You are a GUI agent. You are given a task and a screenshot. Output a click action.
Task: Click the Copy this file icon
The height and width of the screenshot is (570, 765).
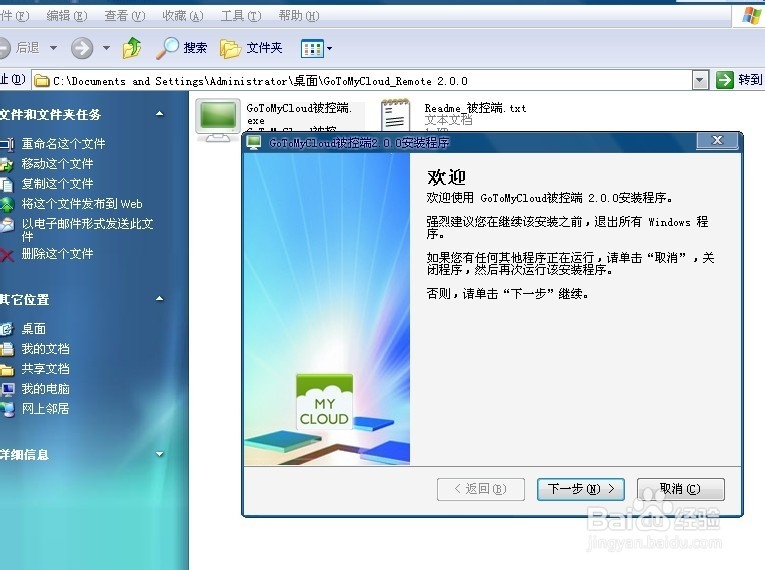[7, 184]
